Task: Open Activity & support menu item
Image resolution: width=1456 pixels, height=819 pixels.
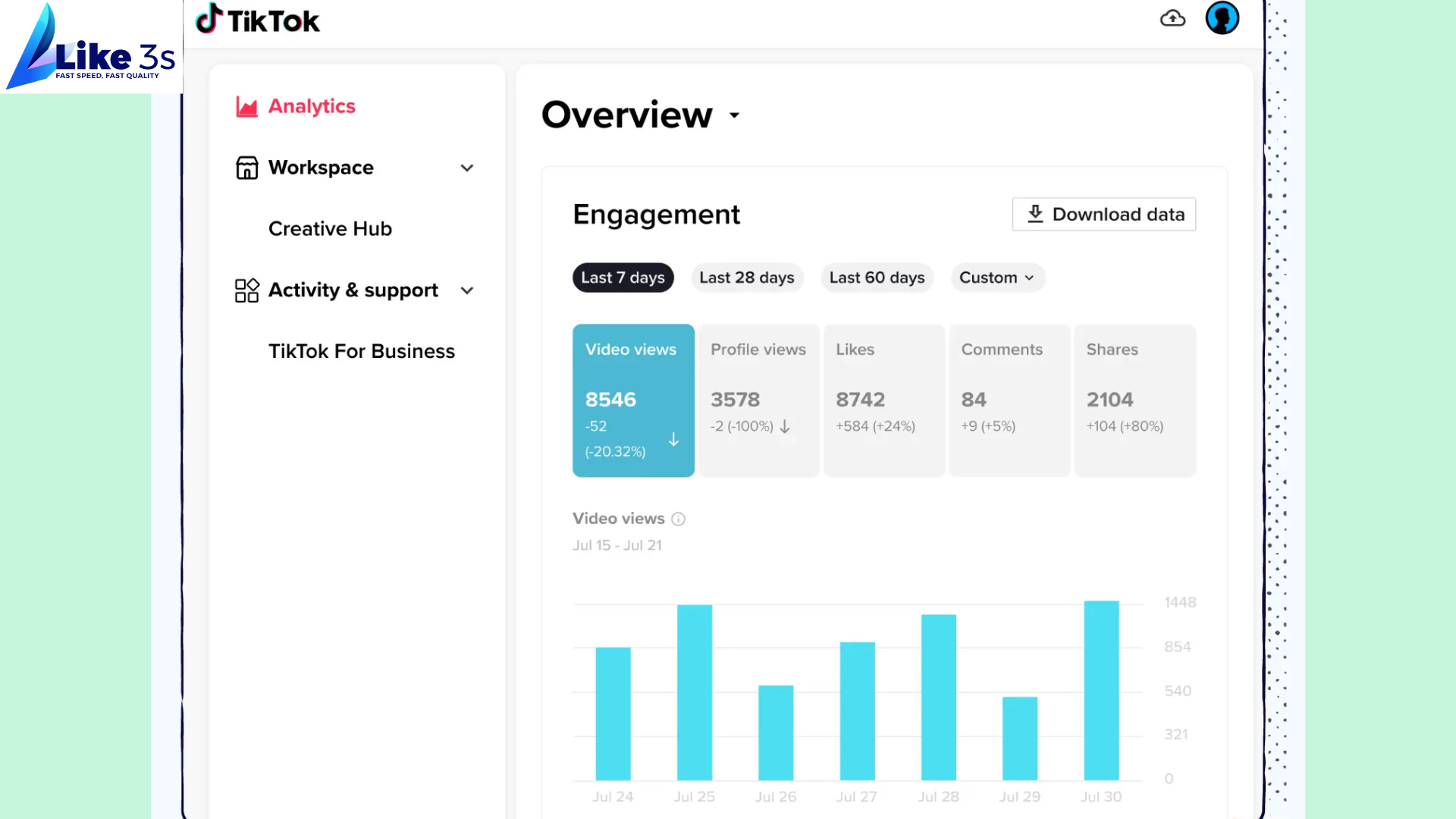Action: pos(353,290)
